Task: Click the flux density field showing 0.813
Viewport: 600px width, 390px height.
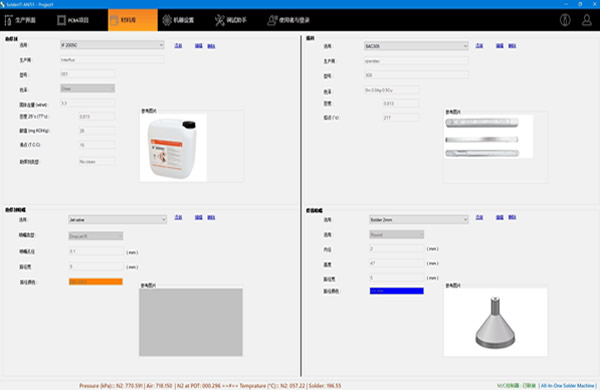Action: (x=97, y=116)
